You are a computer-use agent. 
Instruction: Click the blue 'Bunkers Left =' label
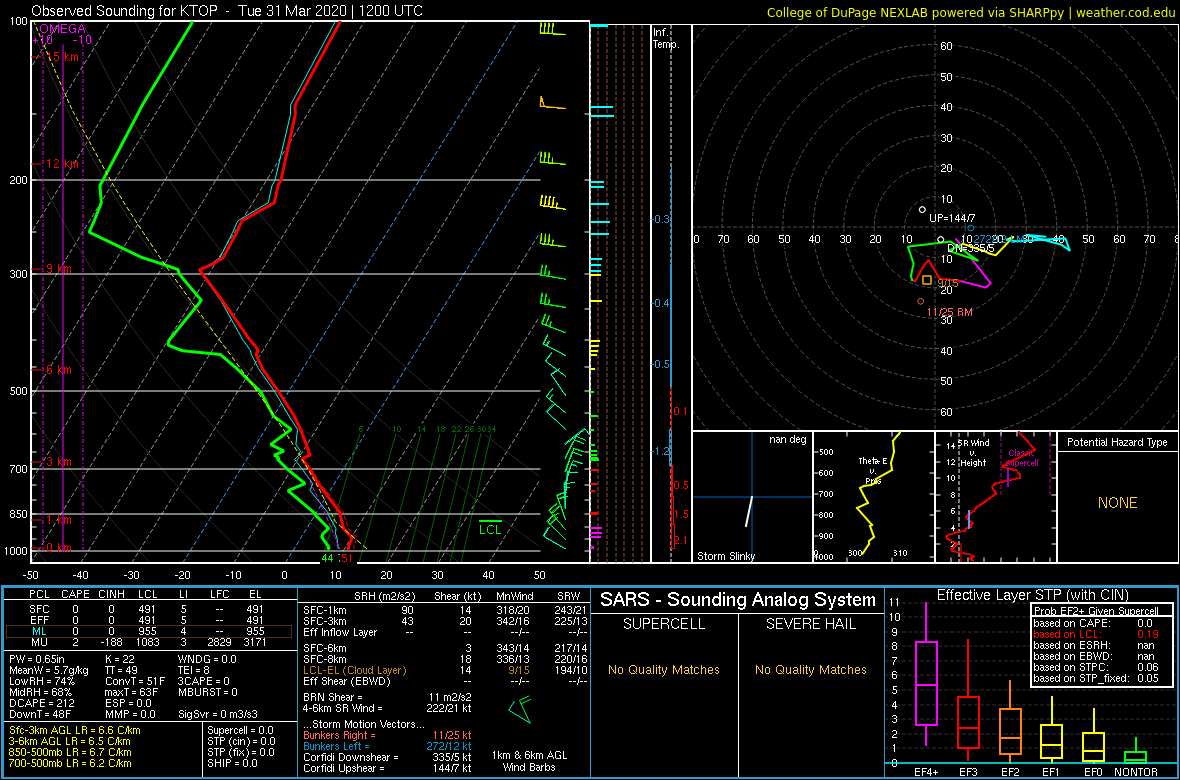pos(338,745)
